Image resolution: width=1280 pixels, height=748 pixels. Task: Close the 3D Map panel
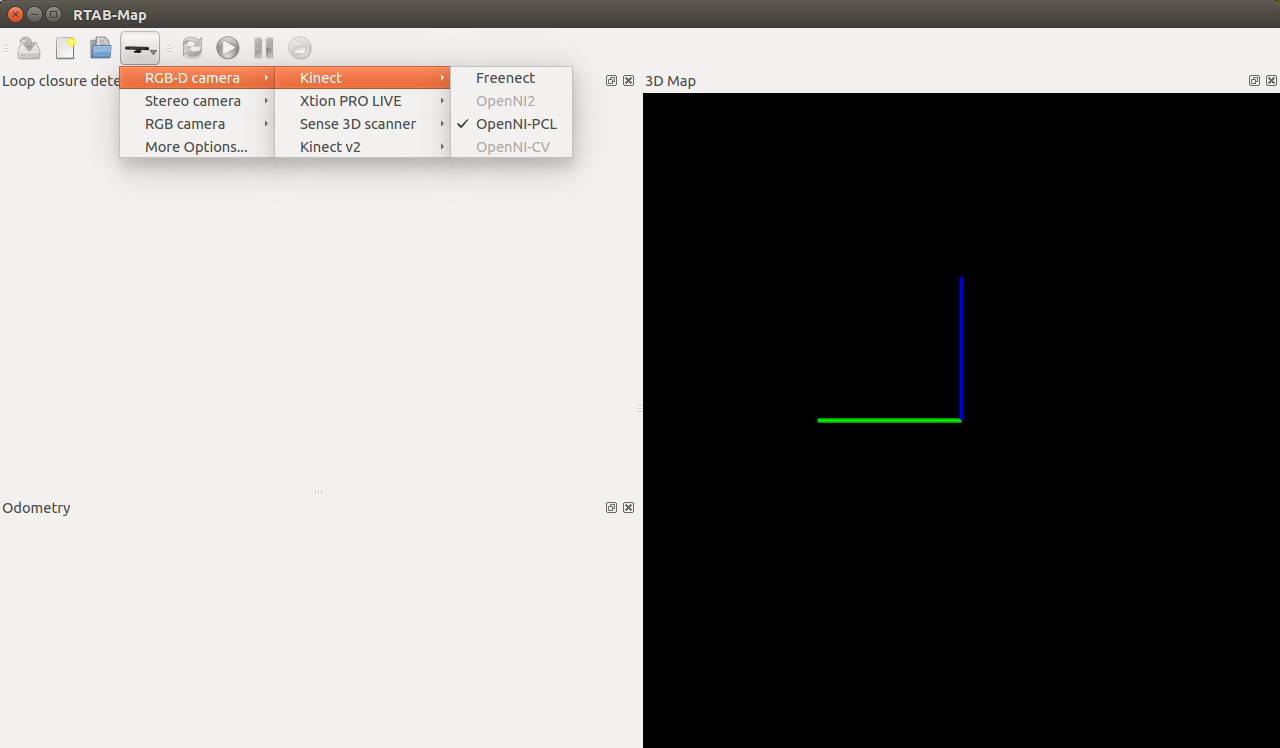pyautogui.click(x=1271, y=81)
